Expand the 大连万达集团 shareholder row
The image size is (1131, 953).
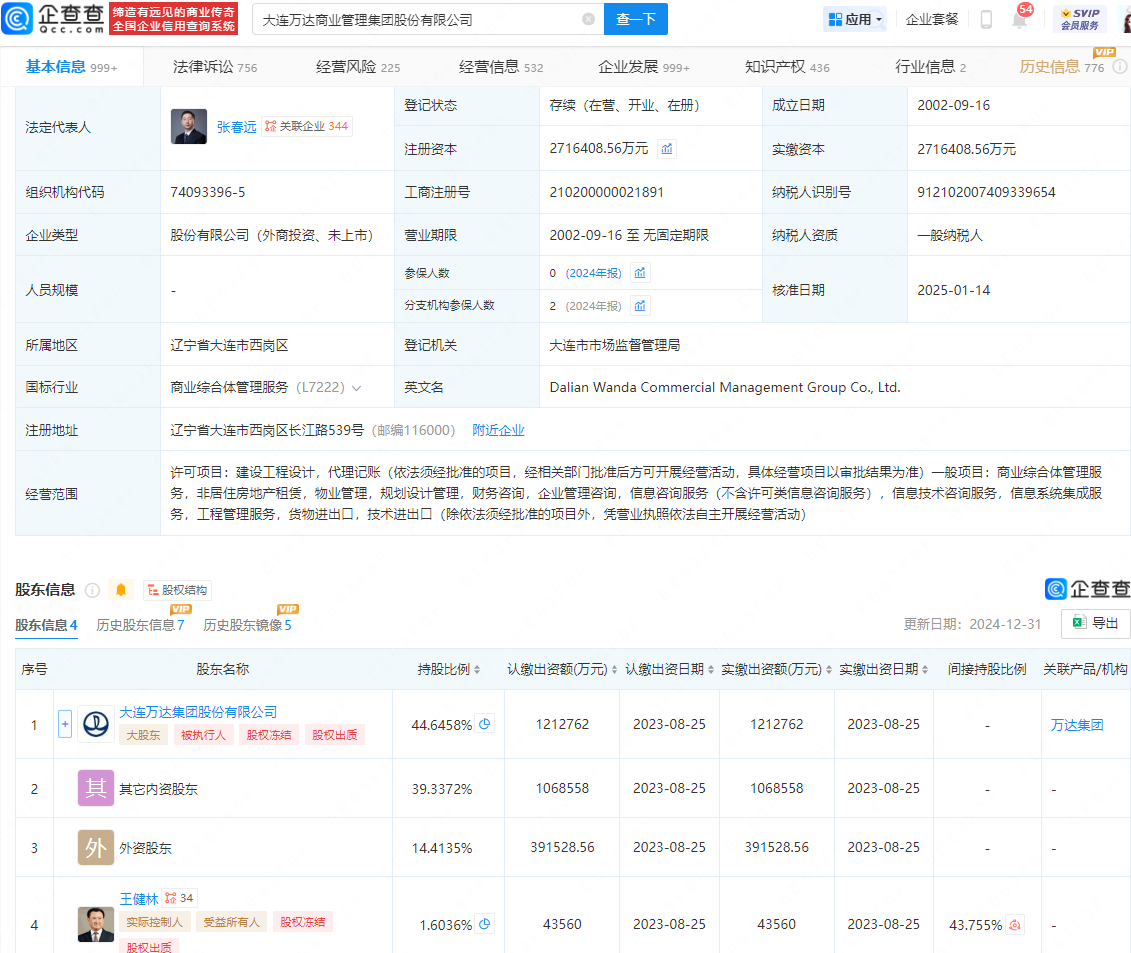[x=65, y=724]
